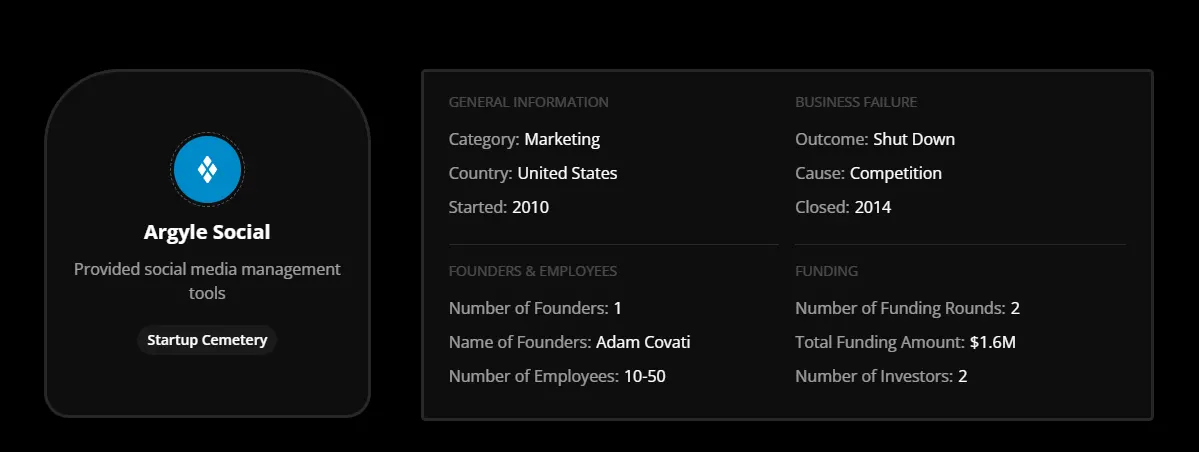Click the Startup Cemetery badge
The height and width of the screenshot is (452, 1199).
pyautogui.click(x=207, y=340)
